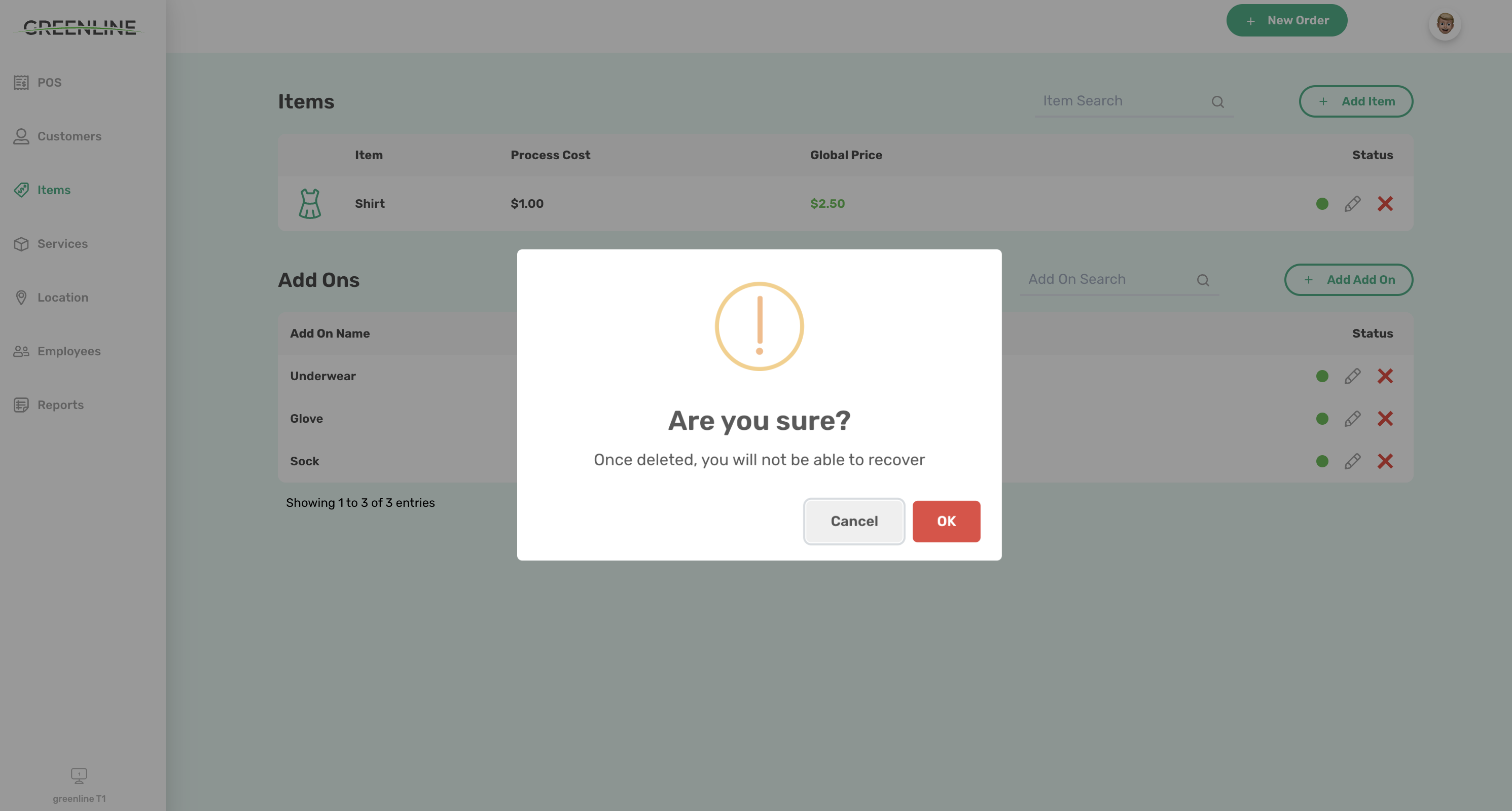Go to Customers in sidebar
Viewport: 1512px width, 811px height.
[68, 136]
